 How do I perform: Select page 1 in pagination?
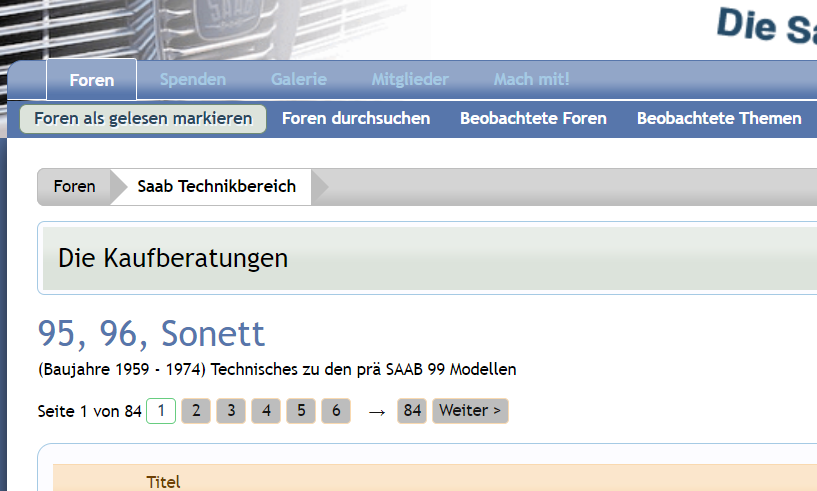pos(161,411)
